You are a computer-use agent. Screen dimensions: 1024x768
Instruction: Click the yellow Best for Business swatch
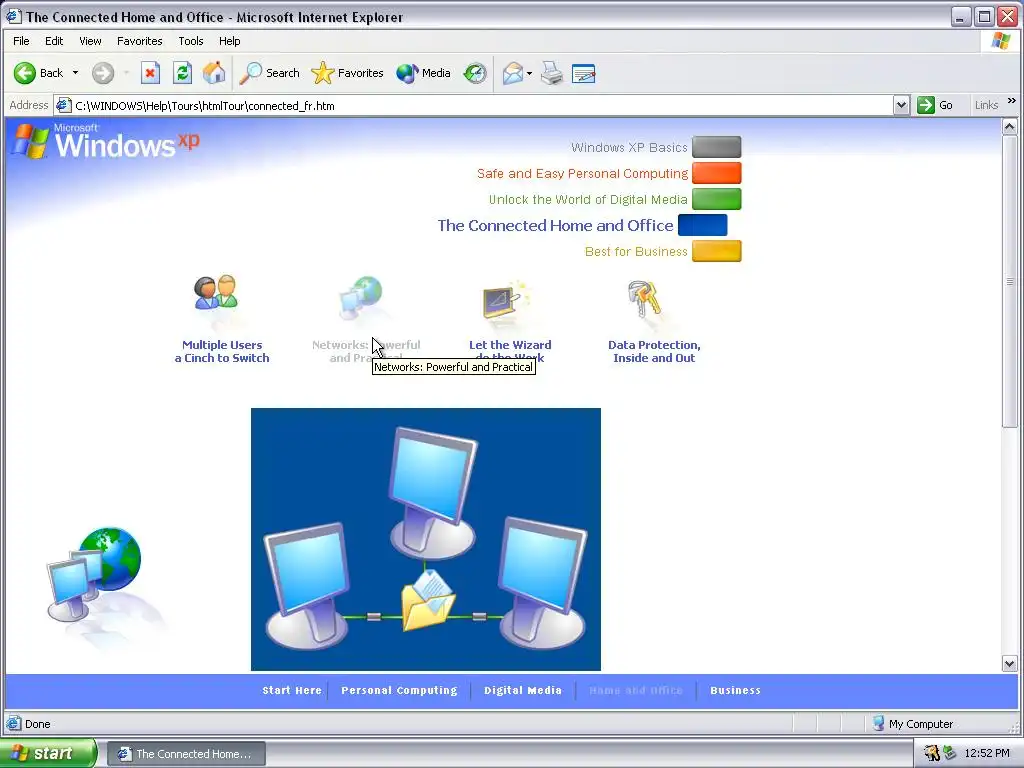click(x=716, y=251)
